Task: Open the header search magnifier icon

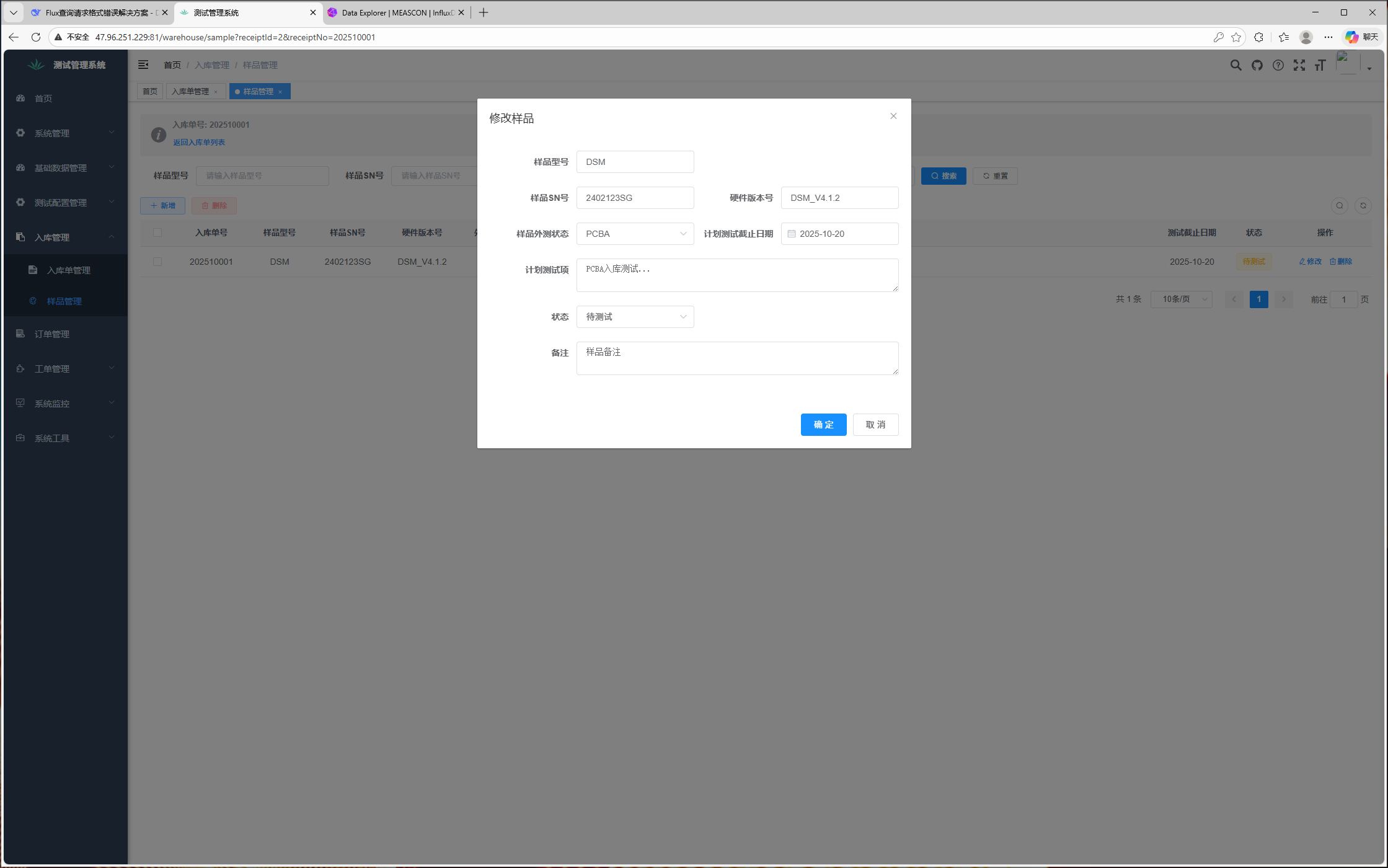Action: [1235, 65]
